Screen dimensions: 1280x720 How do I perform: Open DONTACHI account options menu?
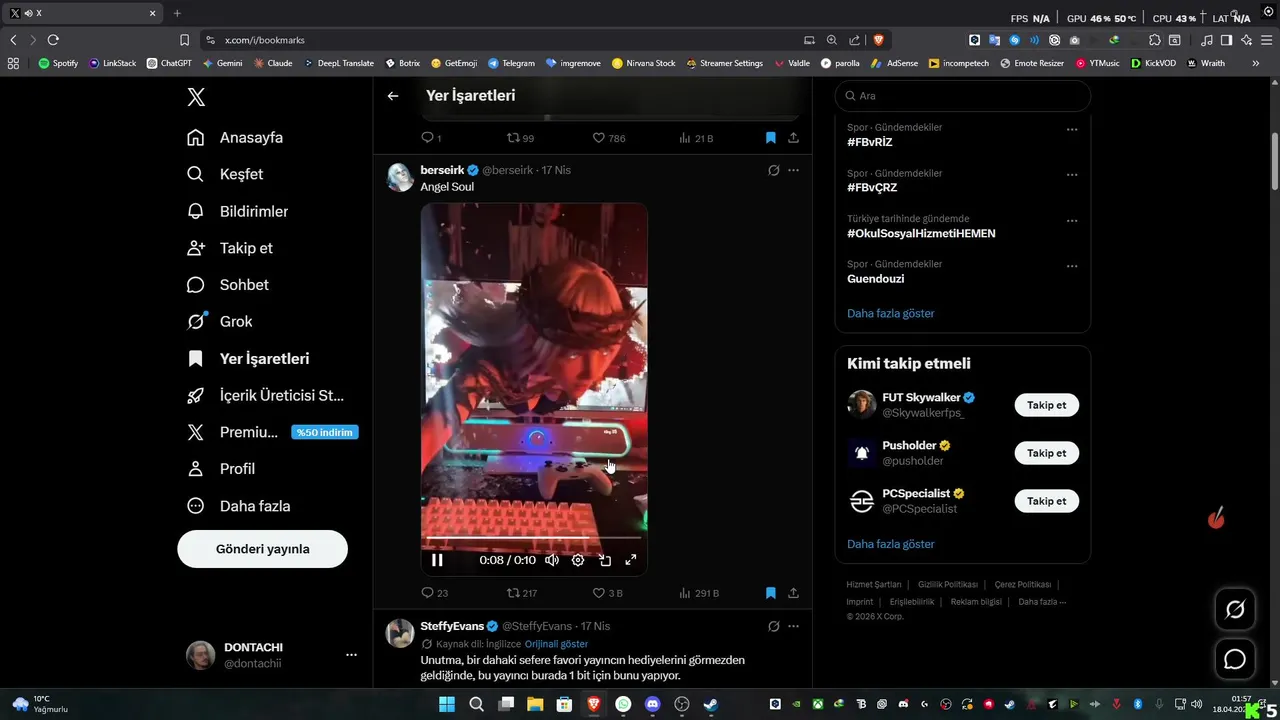point(351,655)
